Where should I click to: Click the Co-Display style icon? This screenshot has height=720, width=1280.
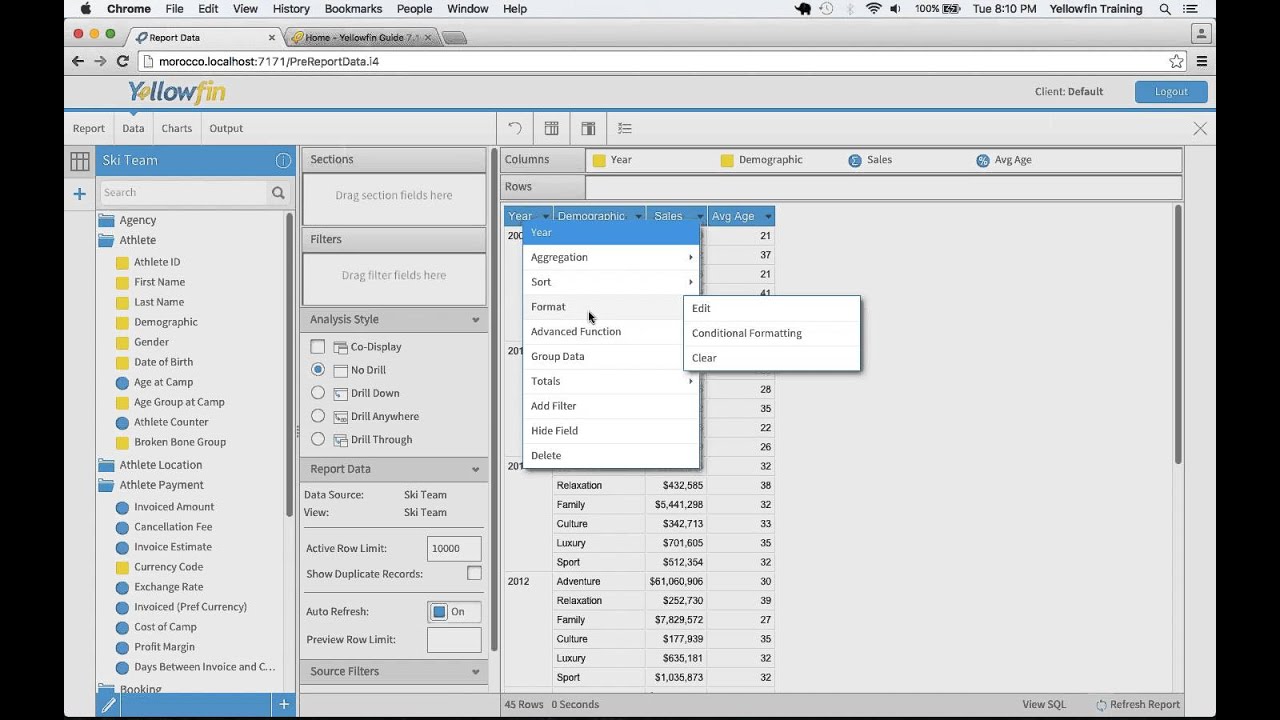click(340, 347)
